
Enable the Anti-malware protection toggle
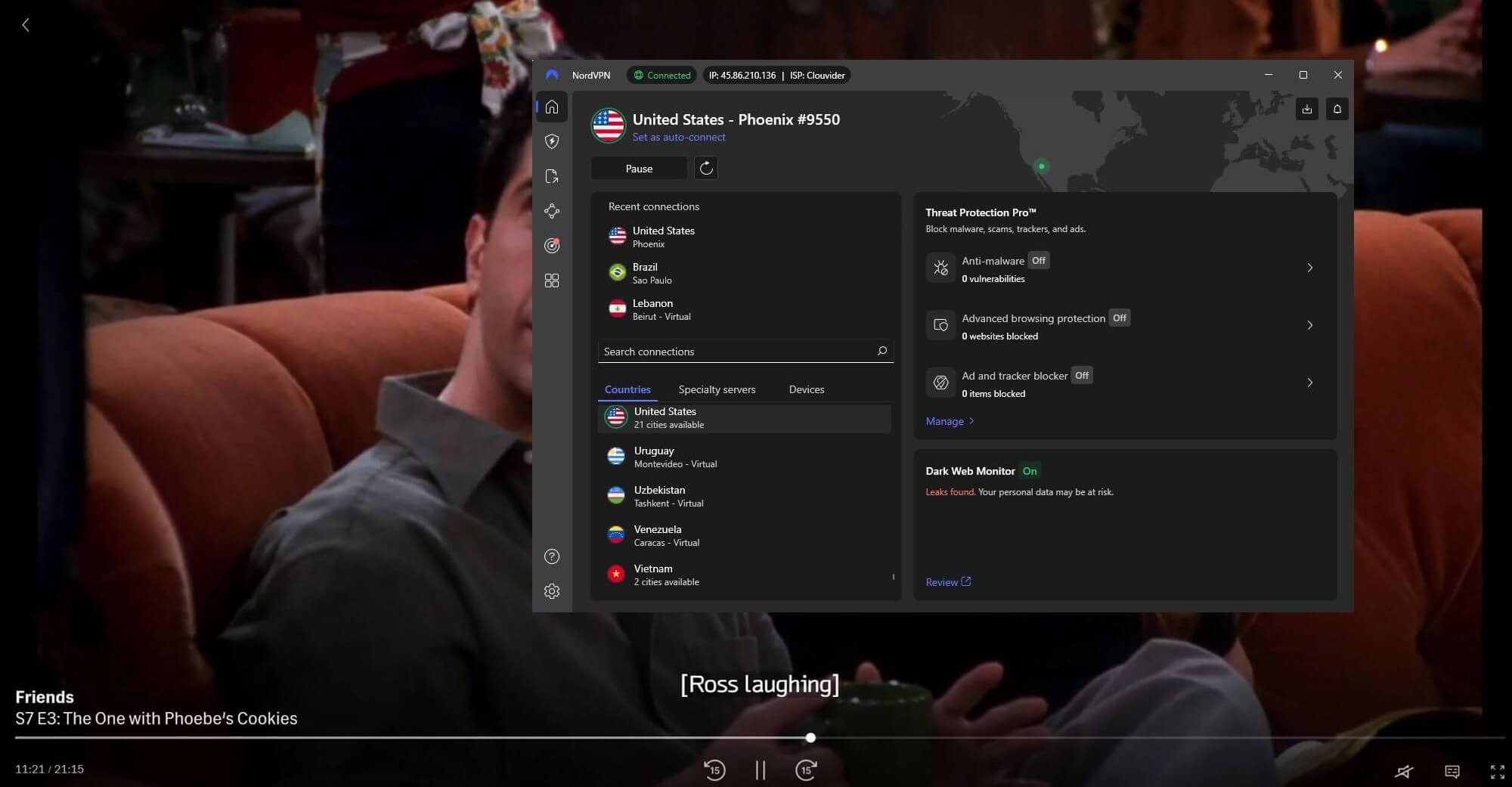(1038, 260)
